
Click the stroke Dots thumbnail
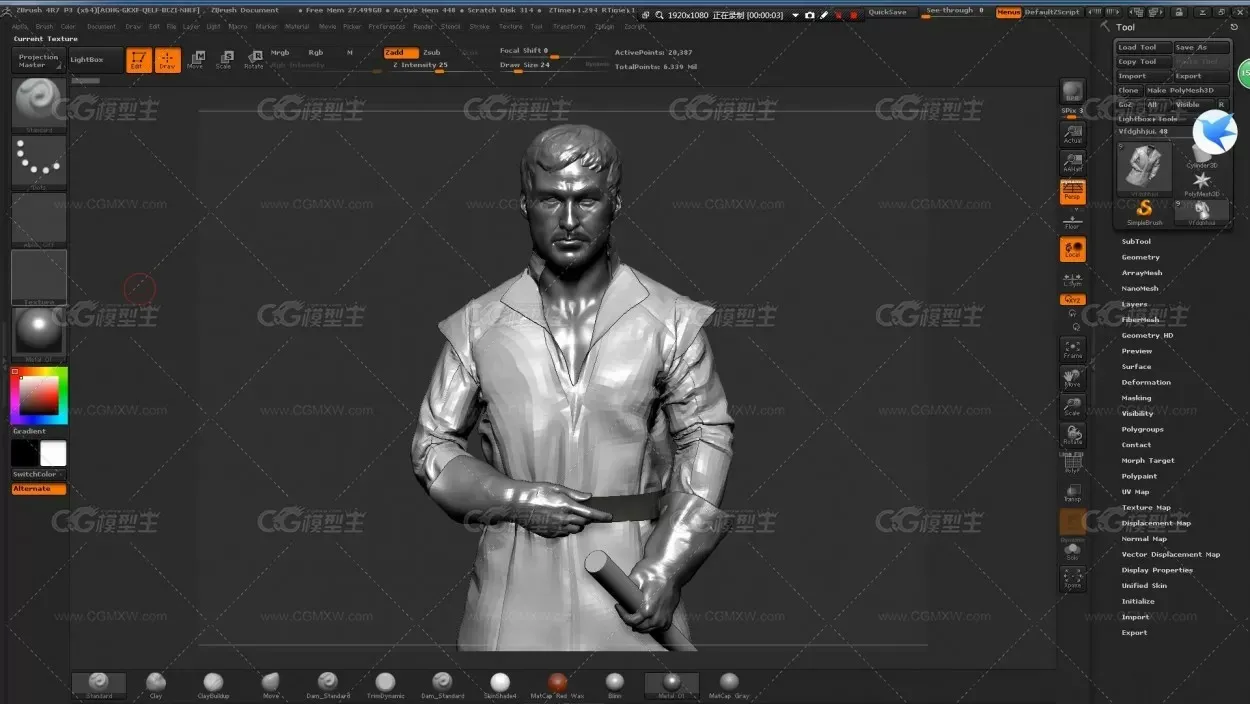(x=39, y=161)
